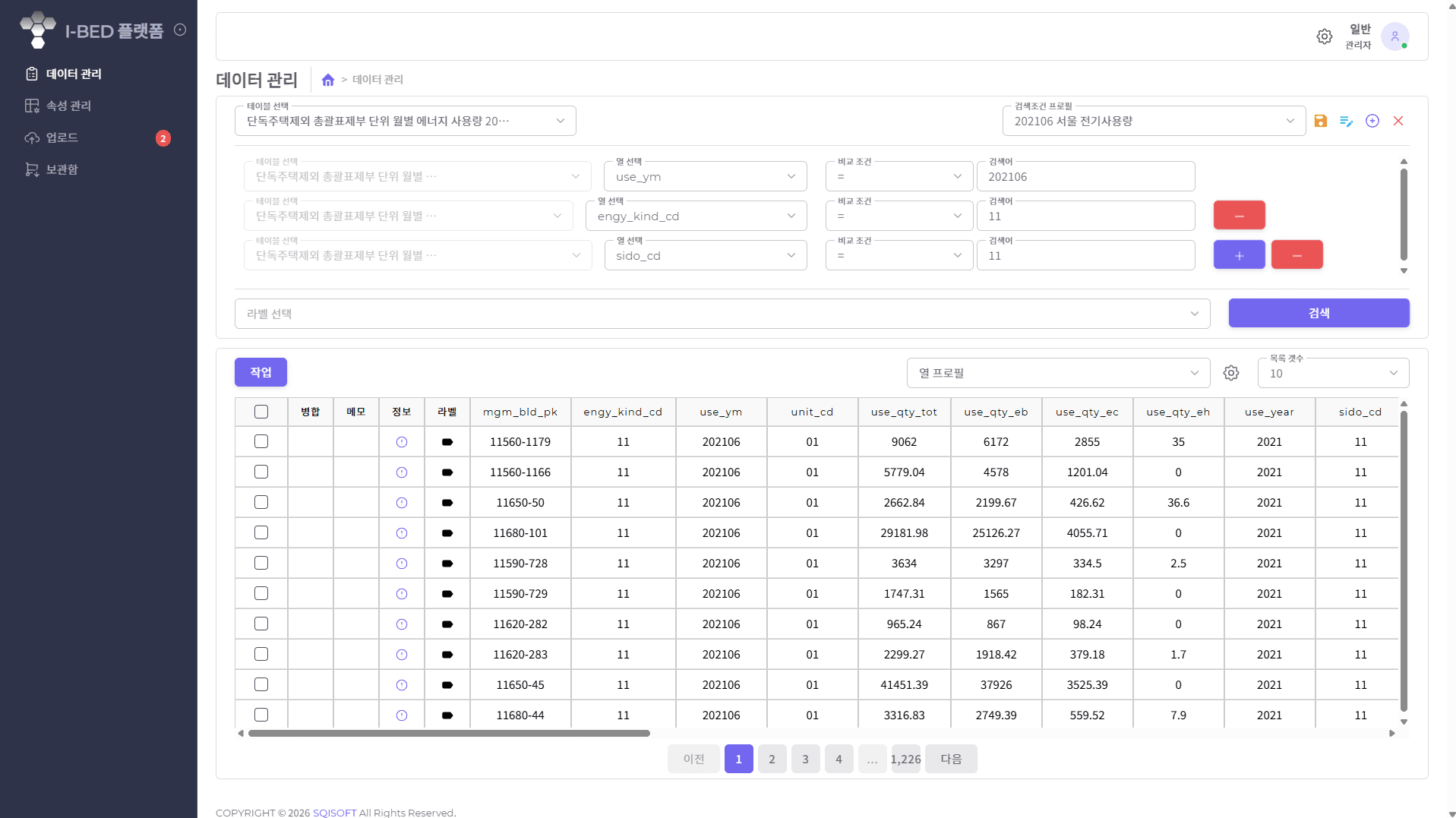This screenshot has width=1456, height=818.
Task: Click label tag icon for row 11590-729
Action: point(447,594)
